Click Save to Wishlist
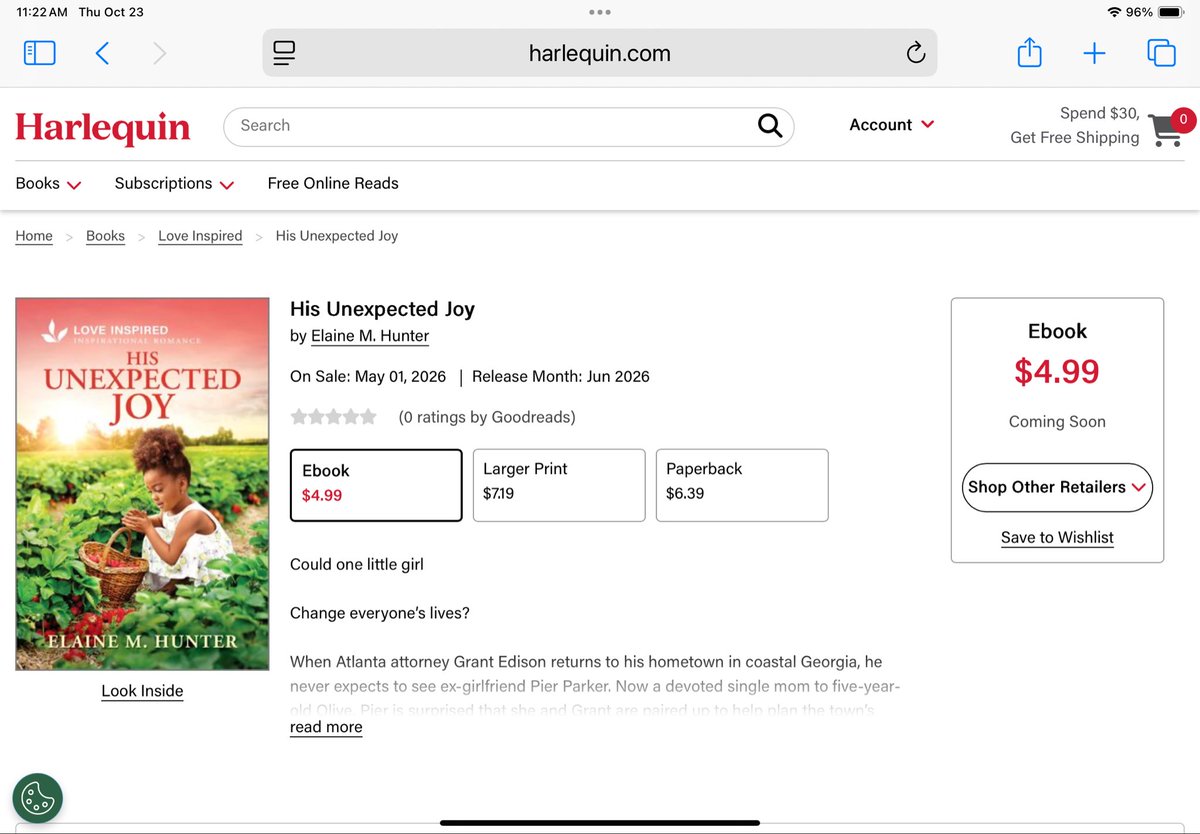 coord(1057,537)
